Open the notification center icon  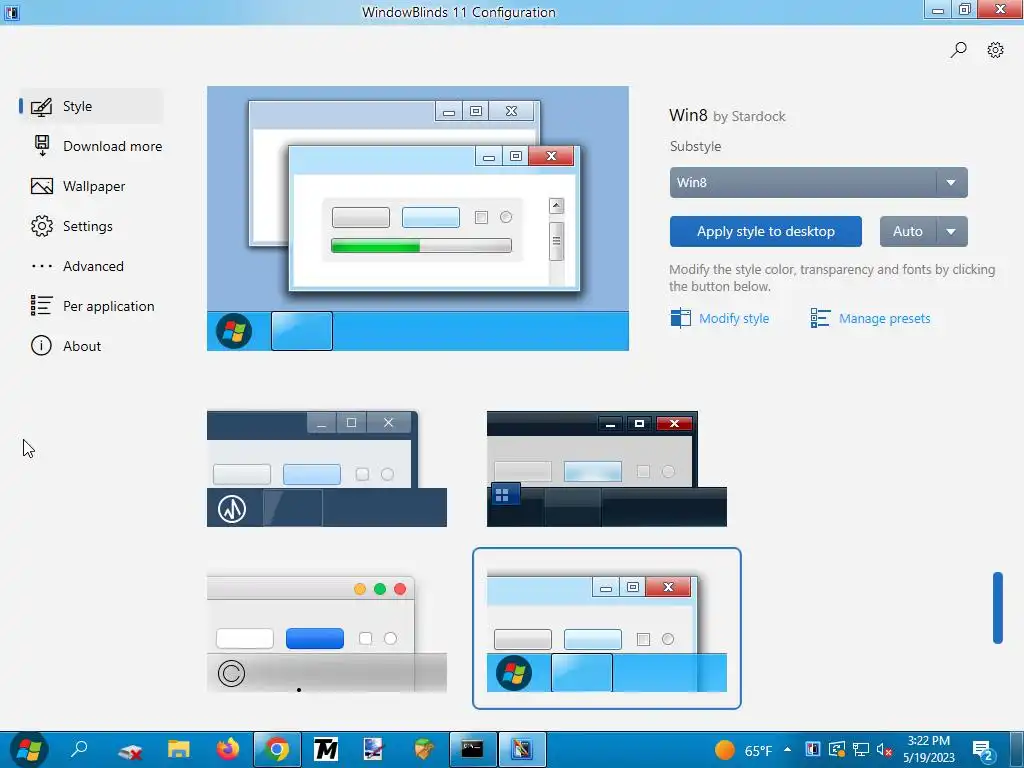984,750
